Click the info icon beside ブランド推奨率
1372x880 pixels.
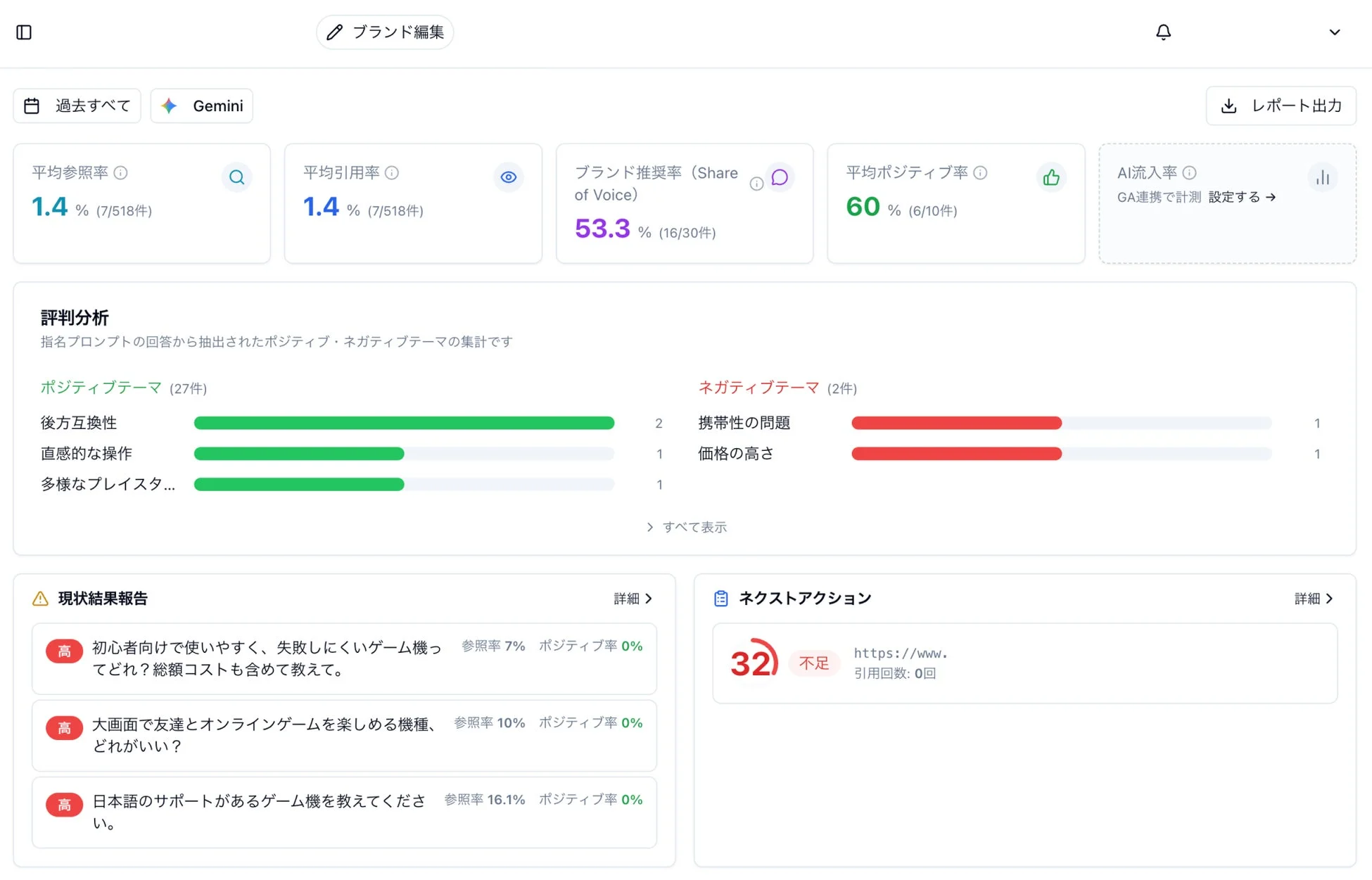(756, 184)
